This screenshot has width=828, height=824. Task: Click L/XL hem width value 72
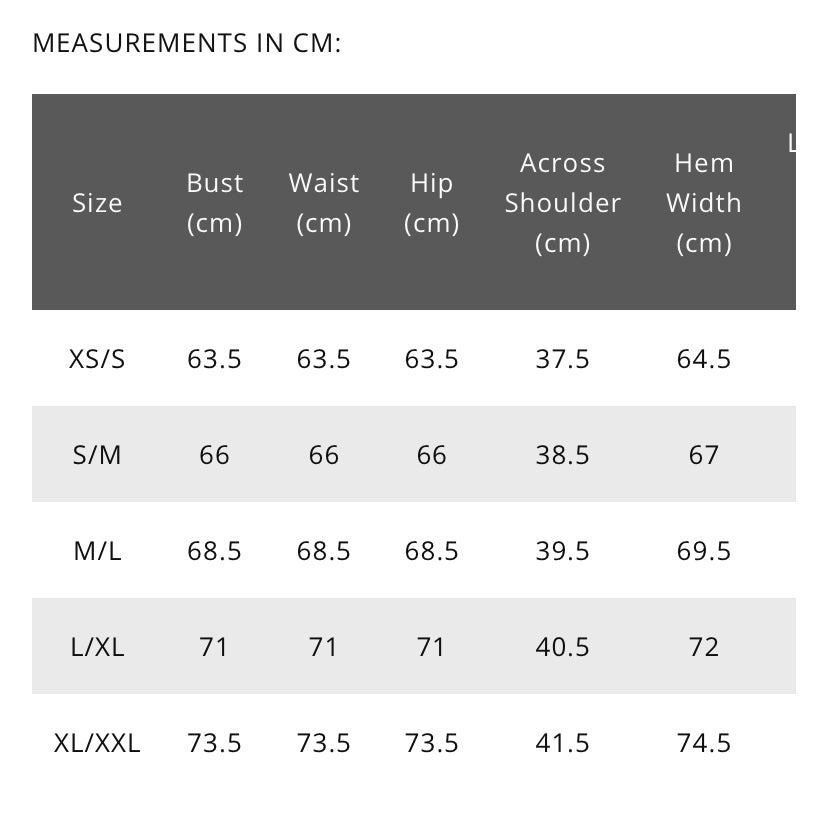(704, 647)
